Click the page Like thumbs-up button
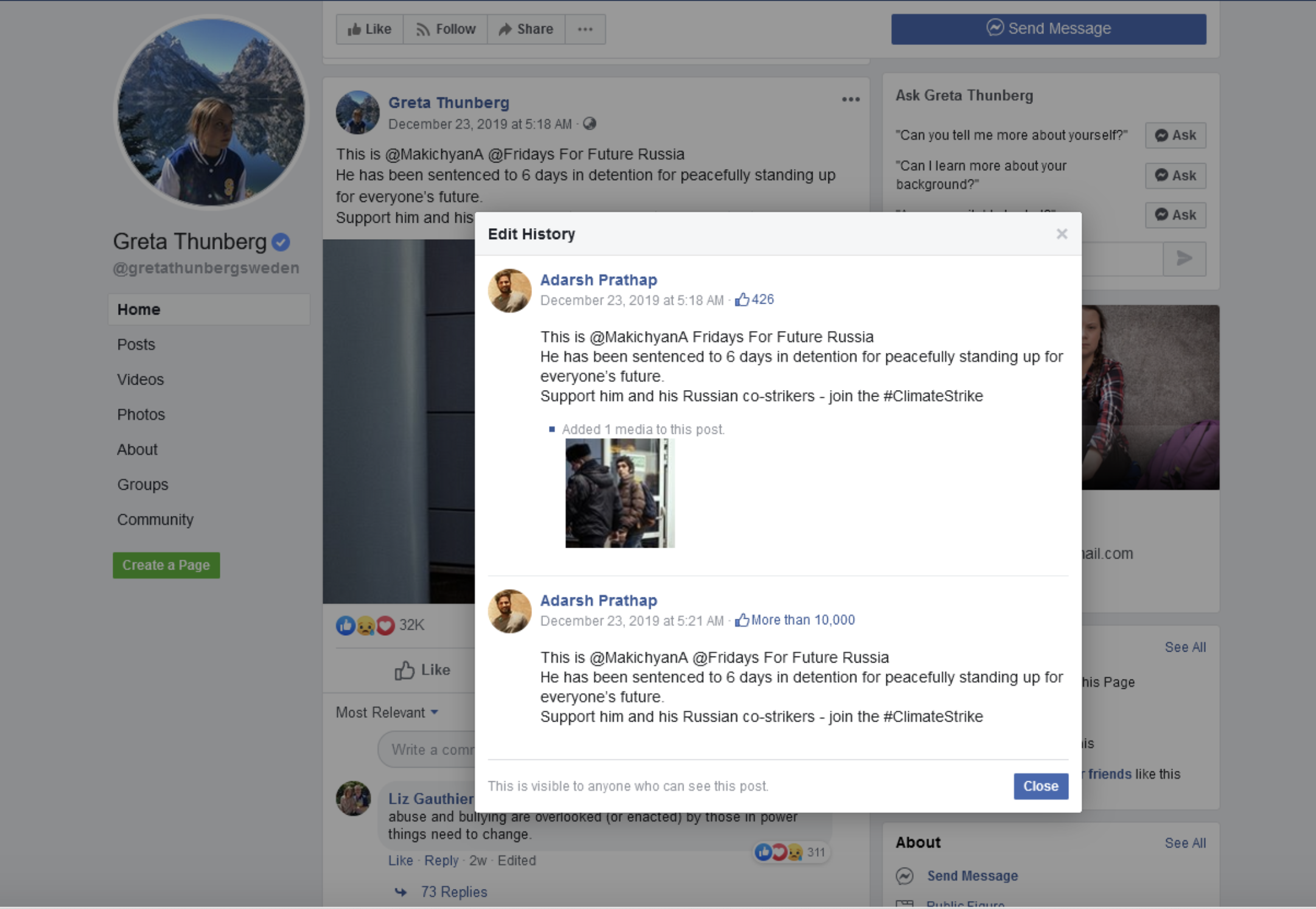1316x909 pixels. (x=369, y=29)
